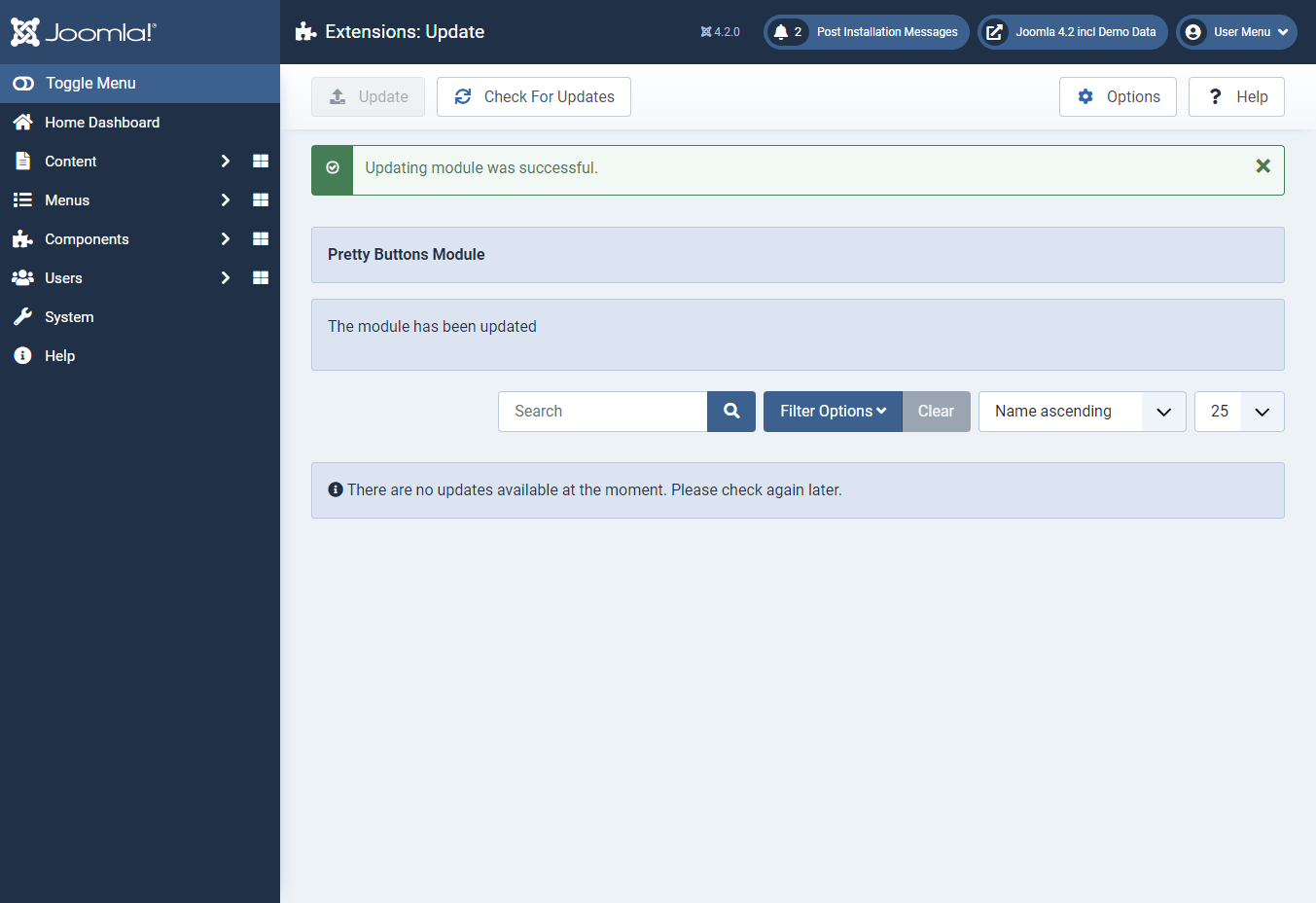Open the Name ascending sort dropdown

pyautogui.click(x=1081, y=411)
